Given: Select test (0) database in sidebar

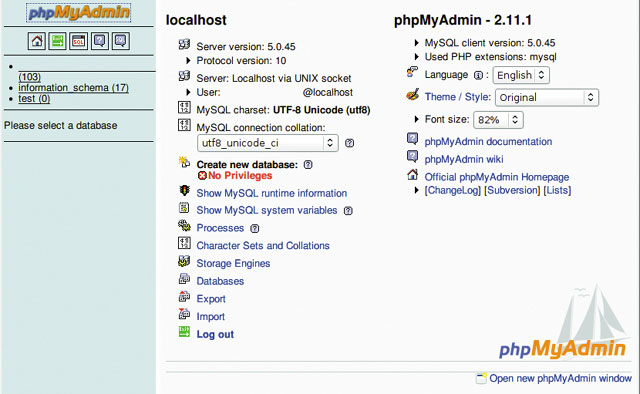Looking at the screenshot, I should [34, 99].
